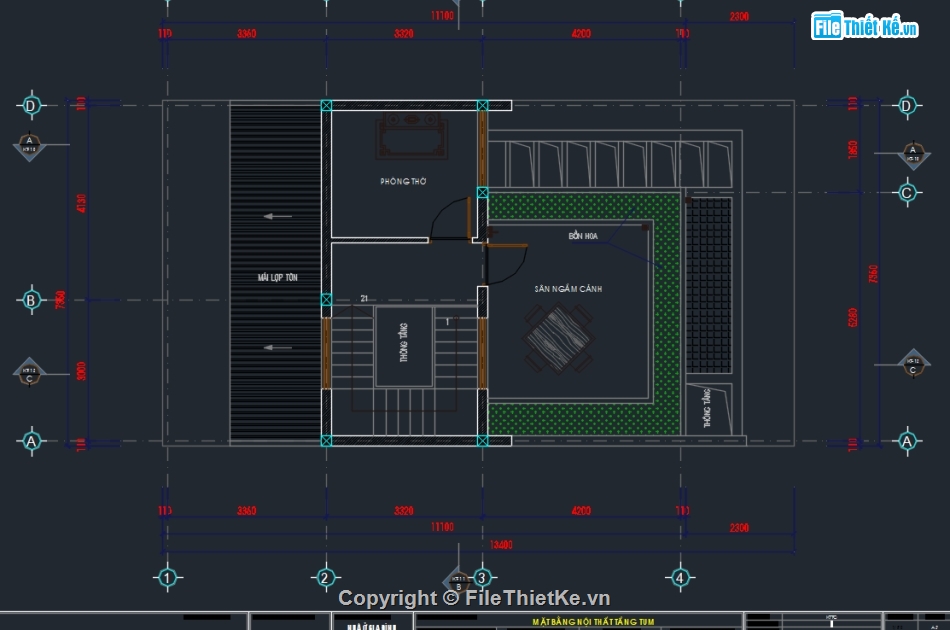Click stair step number 21
The width and height of the screenshot is (950, 630).
(x=364, y=298)
